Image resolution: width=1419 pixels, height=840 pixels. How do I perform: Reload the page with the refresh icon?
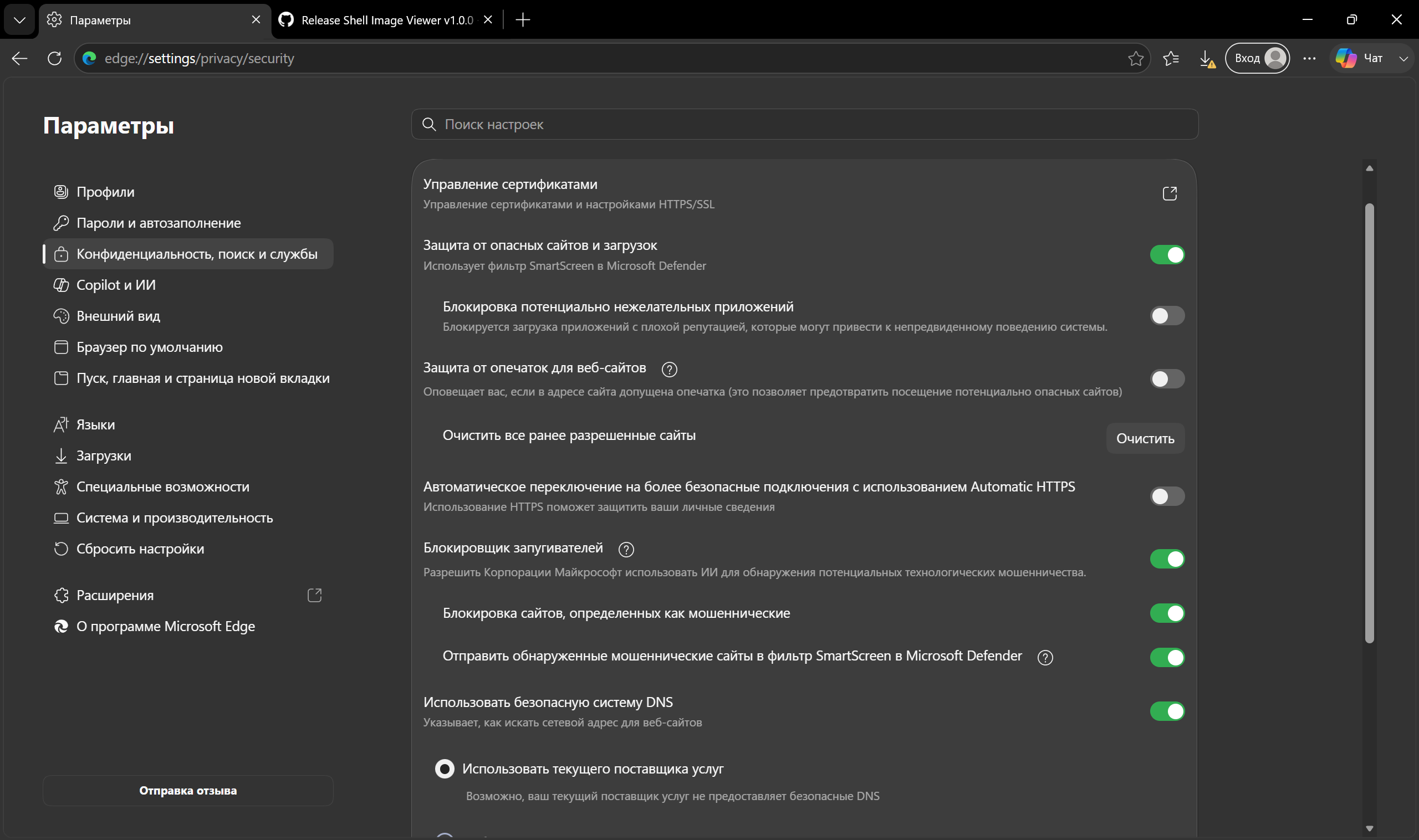pyautogui.click(x=54, y=58)
